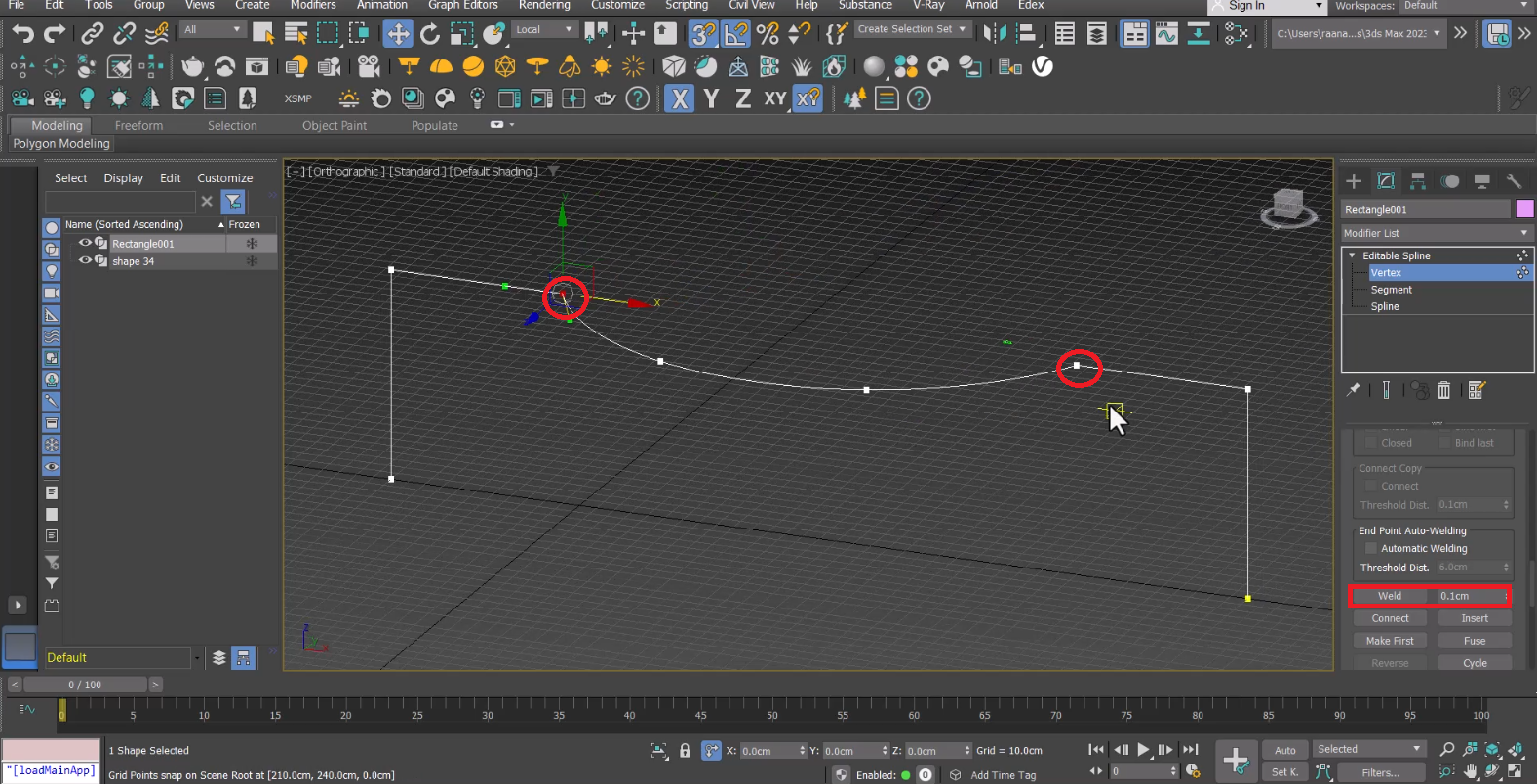Hide Rectangle001 using its eye icon
Screen dimensions: 1537x784
[85, 244]
